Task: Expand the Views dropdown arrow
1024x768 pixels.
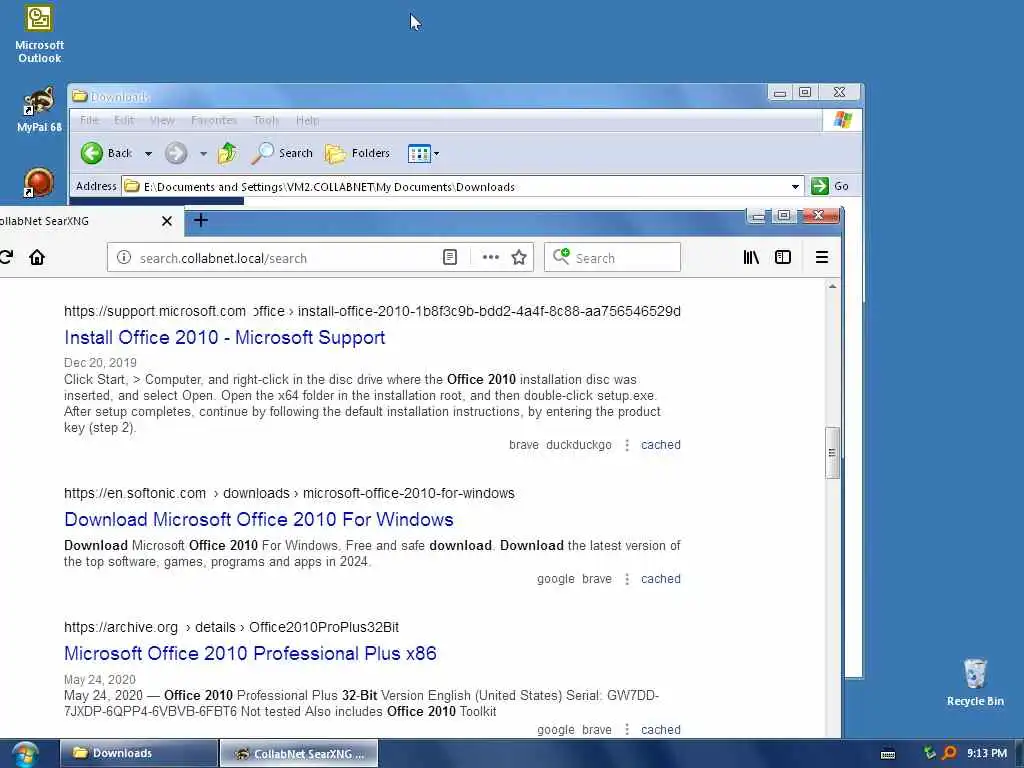Action: click(437, 154)
